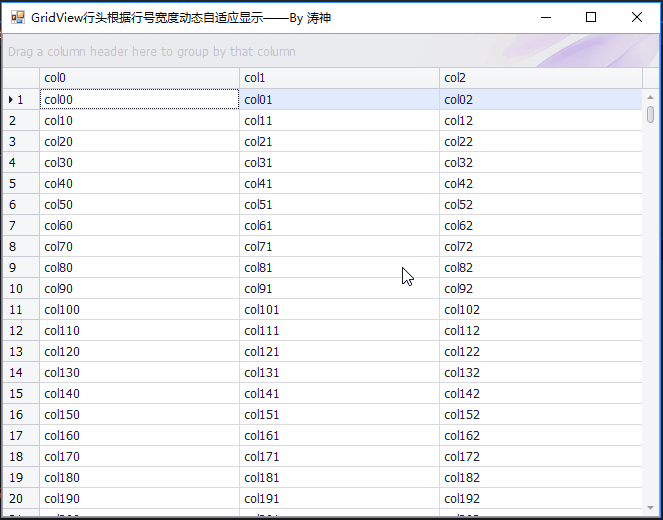Click the cell with text col101
This screenshot has width=663, height=520.
339,309
